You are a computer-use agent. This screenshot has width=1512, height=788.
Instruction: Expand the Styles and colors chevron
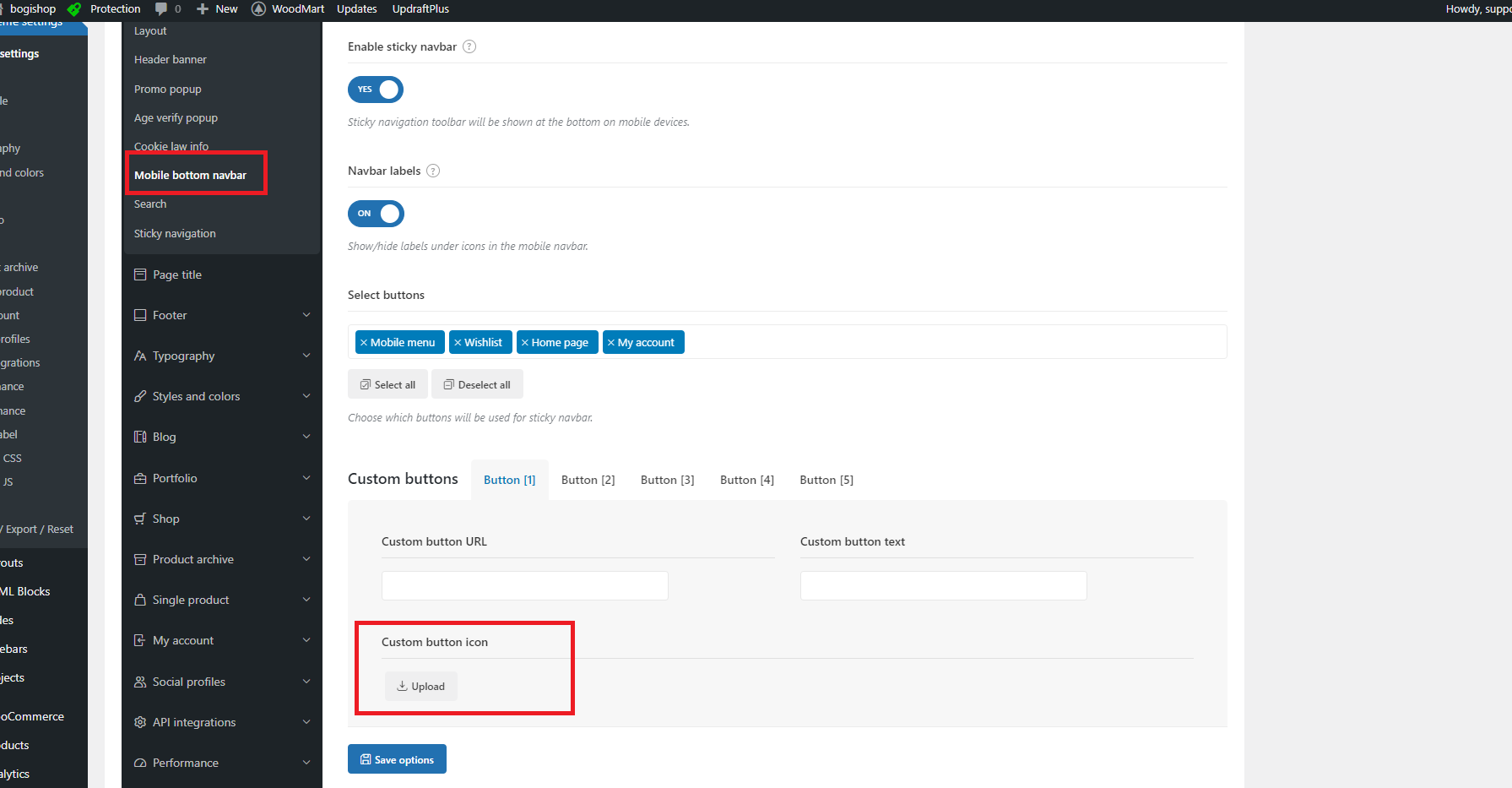pyautogui.click(x=306, y=396)
